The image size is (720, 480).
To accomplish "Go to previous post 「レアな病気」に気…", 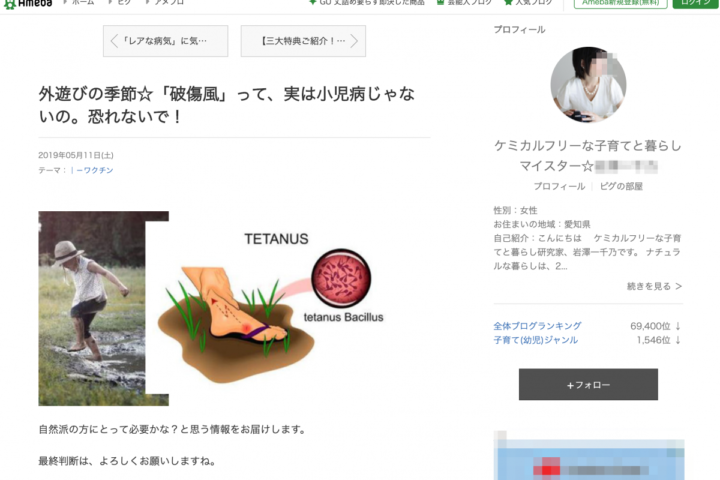I will point(165,41).
